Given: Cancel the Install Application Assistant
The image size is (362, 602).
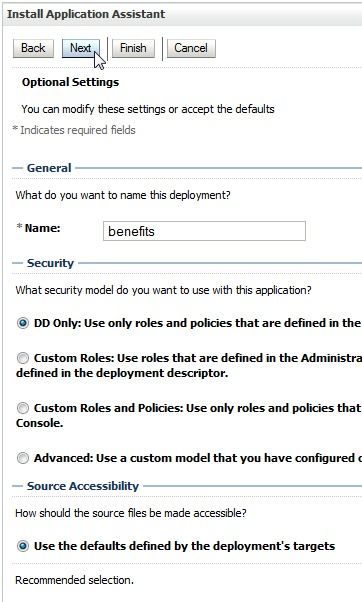Looking at the screenshot, I should [x=191, y=48].
